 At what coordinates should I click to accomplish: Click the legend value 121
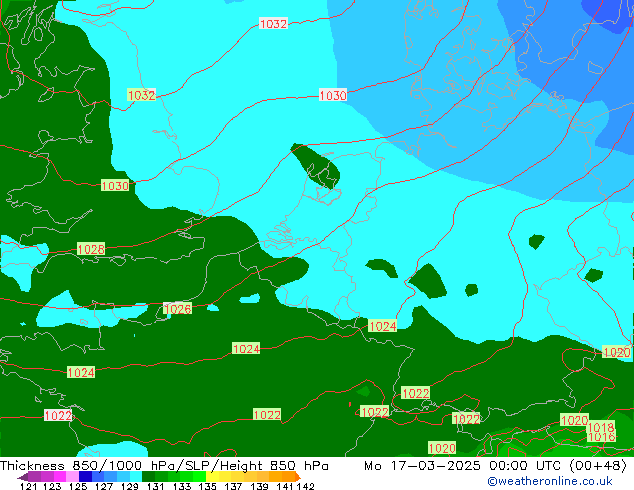(29, 486)
